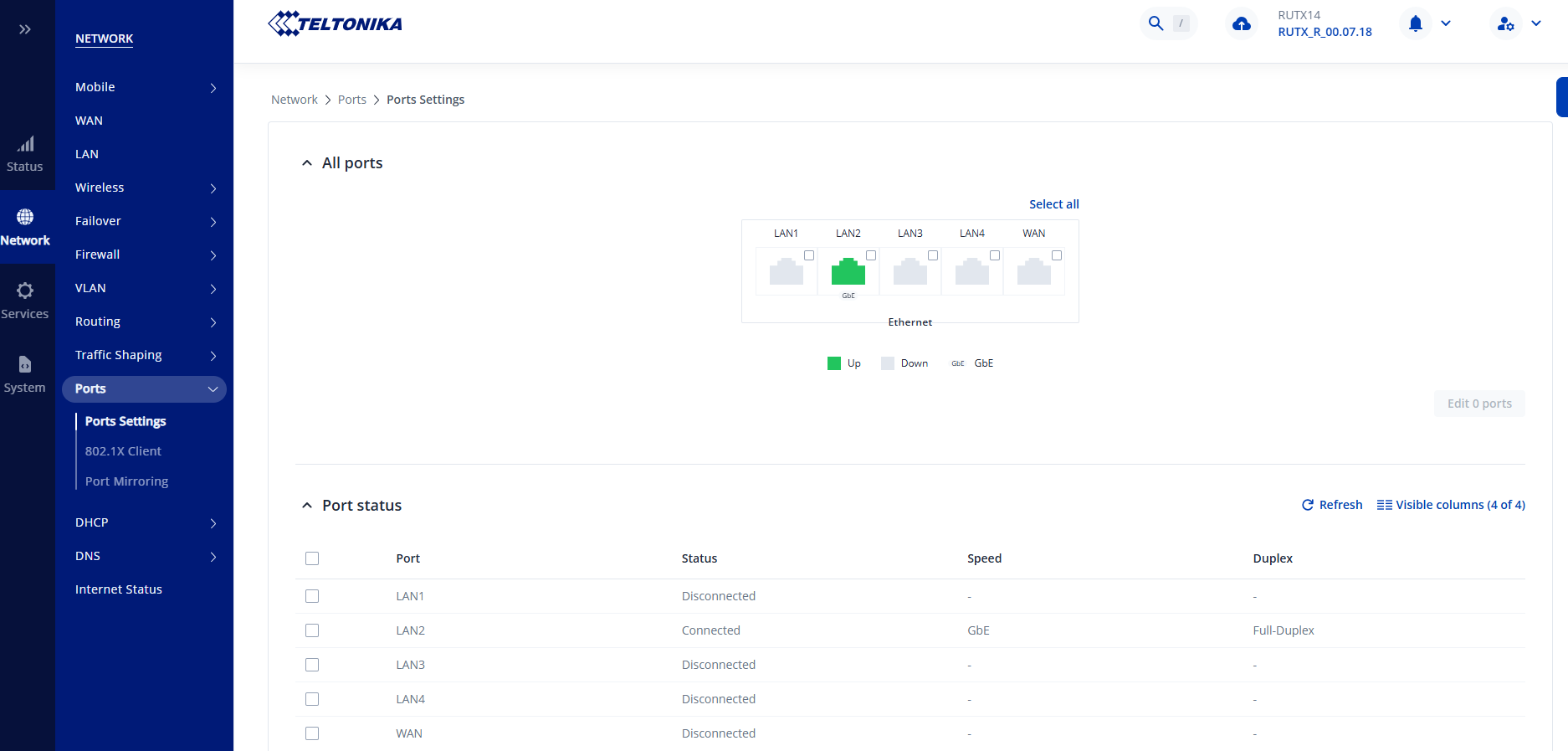Toggle the select-all checkbox in table header
1568x751 pixels.
point(312,558)
